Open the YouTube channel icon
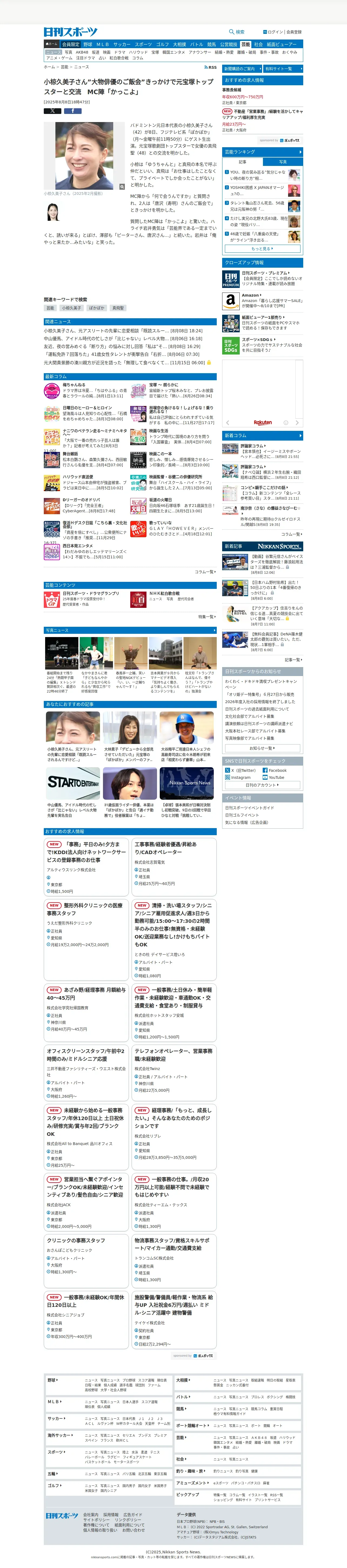The width and height of the screenshot is (347, 1568). click(x=265, y=777)
